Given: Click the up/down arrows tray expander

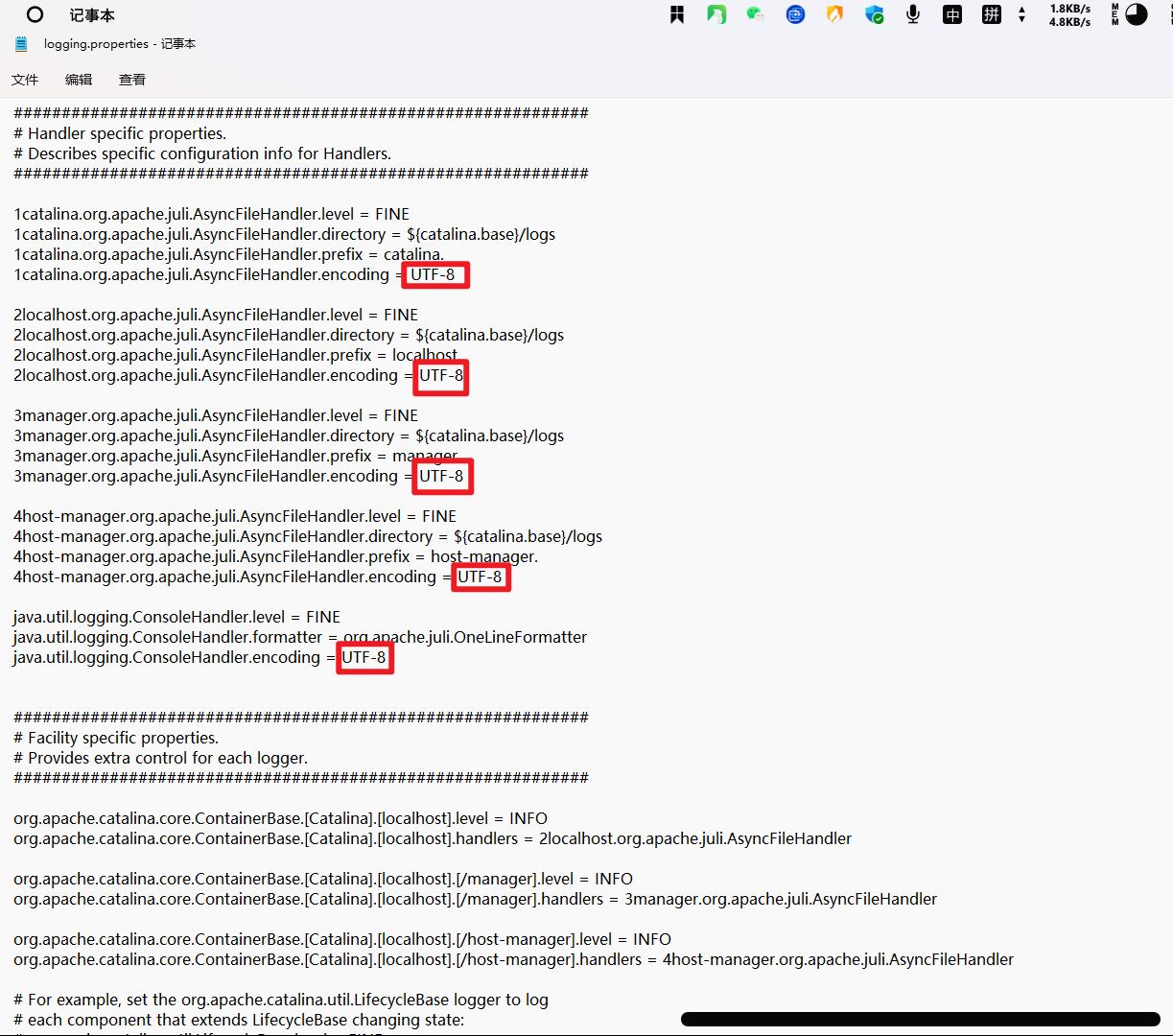Looking at the screenshot, I should tap(1021, 14).
